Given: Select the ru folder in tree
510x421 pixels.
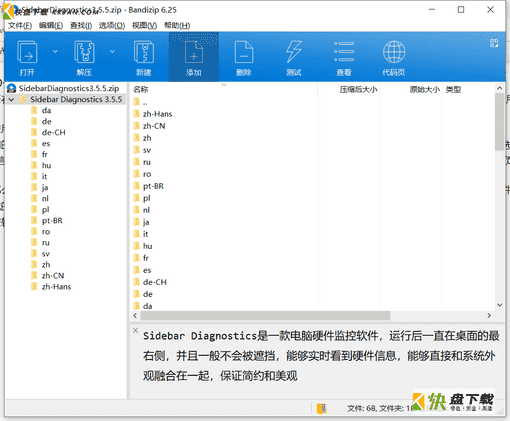Looking at the screenshot, I should 46,243.
